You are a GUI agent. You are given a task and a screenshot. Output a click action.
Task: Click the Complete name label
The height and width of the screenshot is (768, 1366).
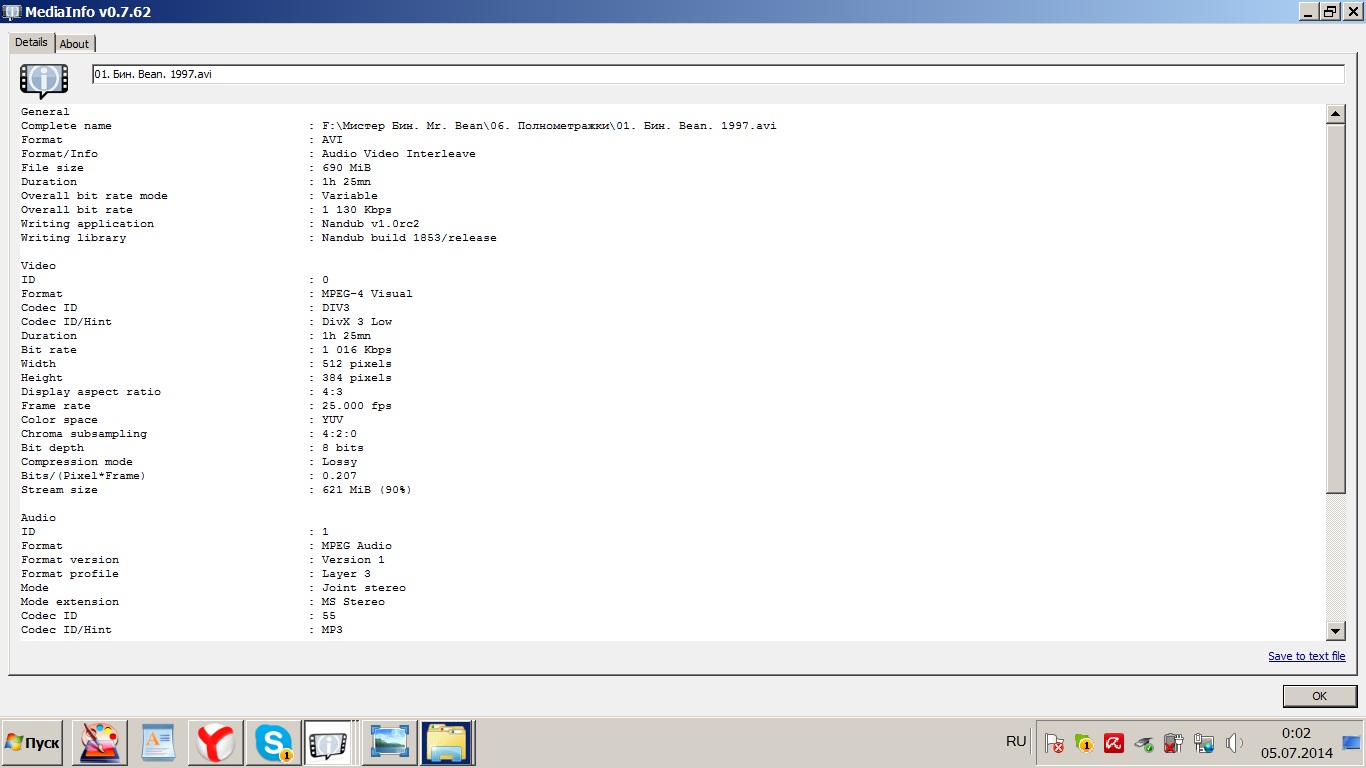pos(66,126)
